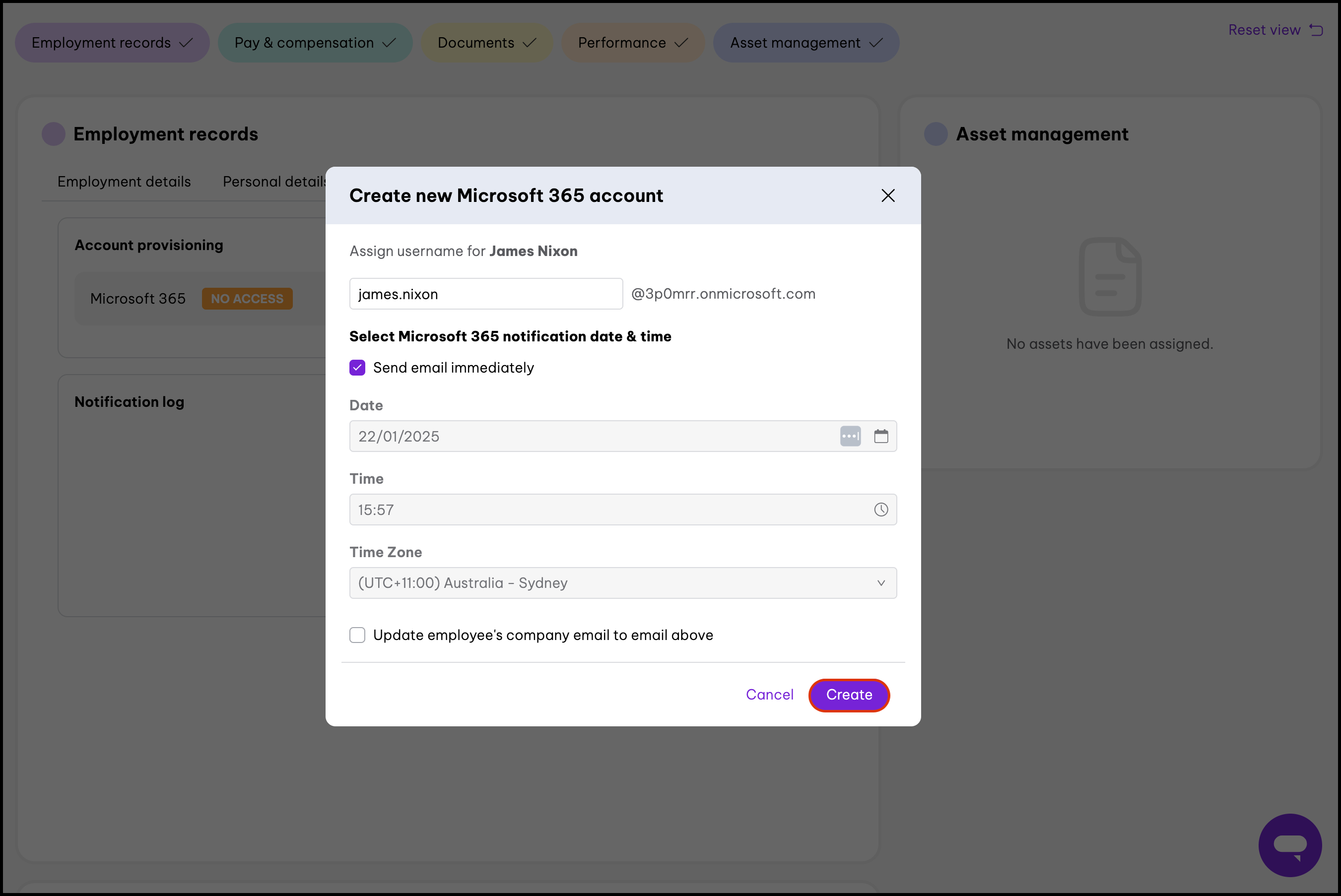The width and height of the screenshot is (1341, 896).
Task: Toggle Employment records filter pill
Action: 112,43
